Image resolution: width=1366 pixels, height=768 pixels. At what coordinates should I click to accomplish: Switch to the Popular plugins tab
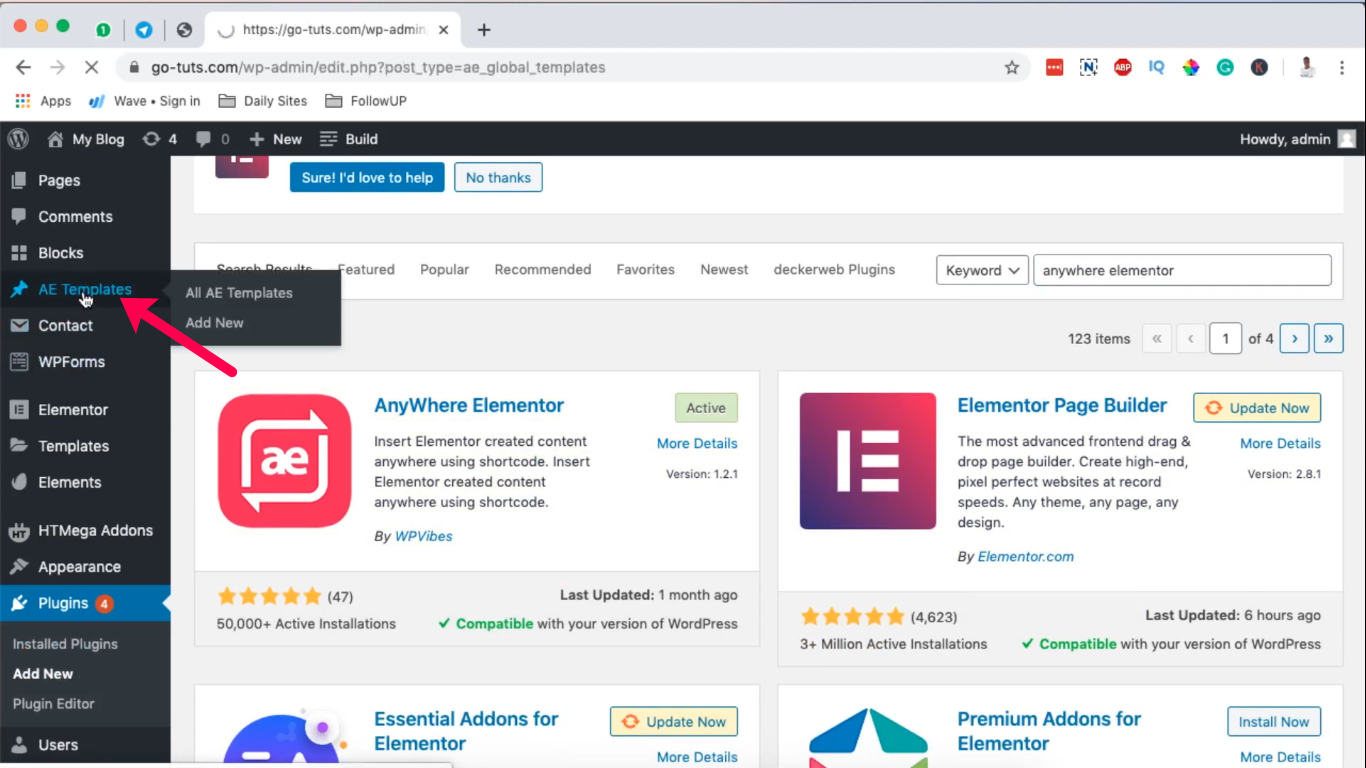click(x=444, y=270)
